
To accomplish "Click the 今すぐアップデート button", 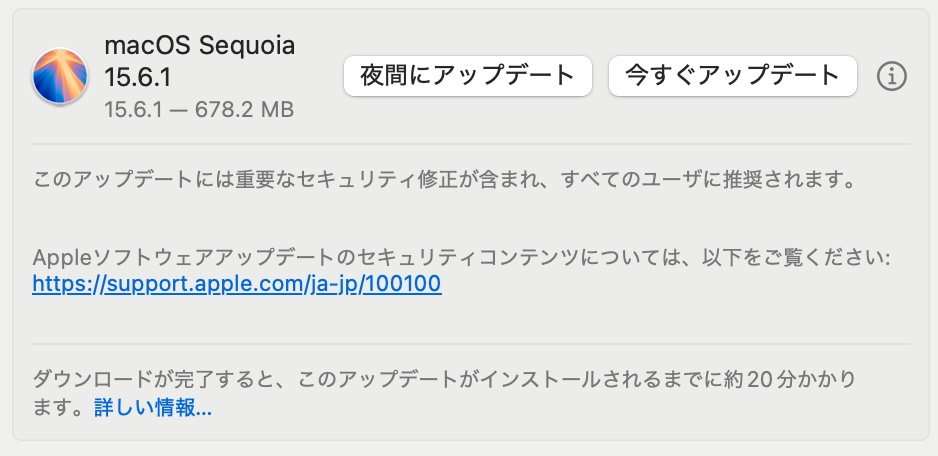I will pyautogui.click(x=733, y=76).
